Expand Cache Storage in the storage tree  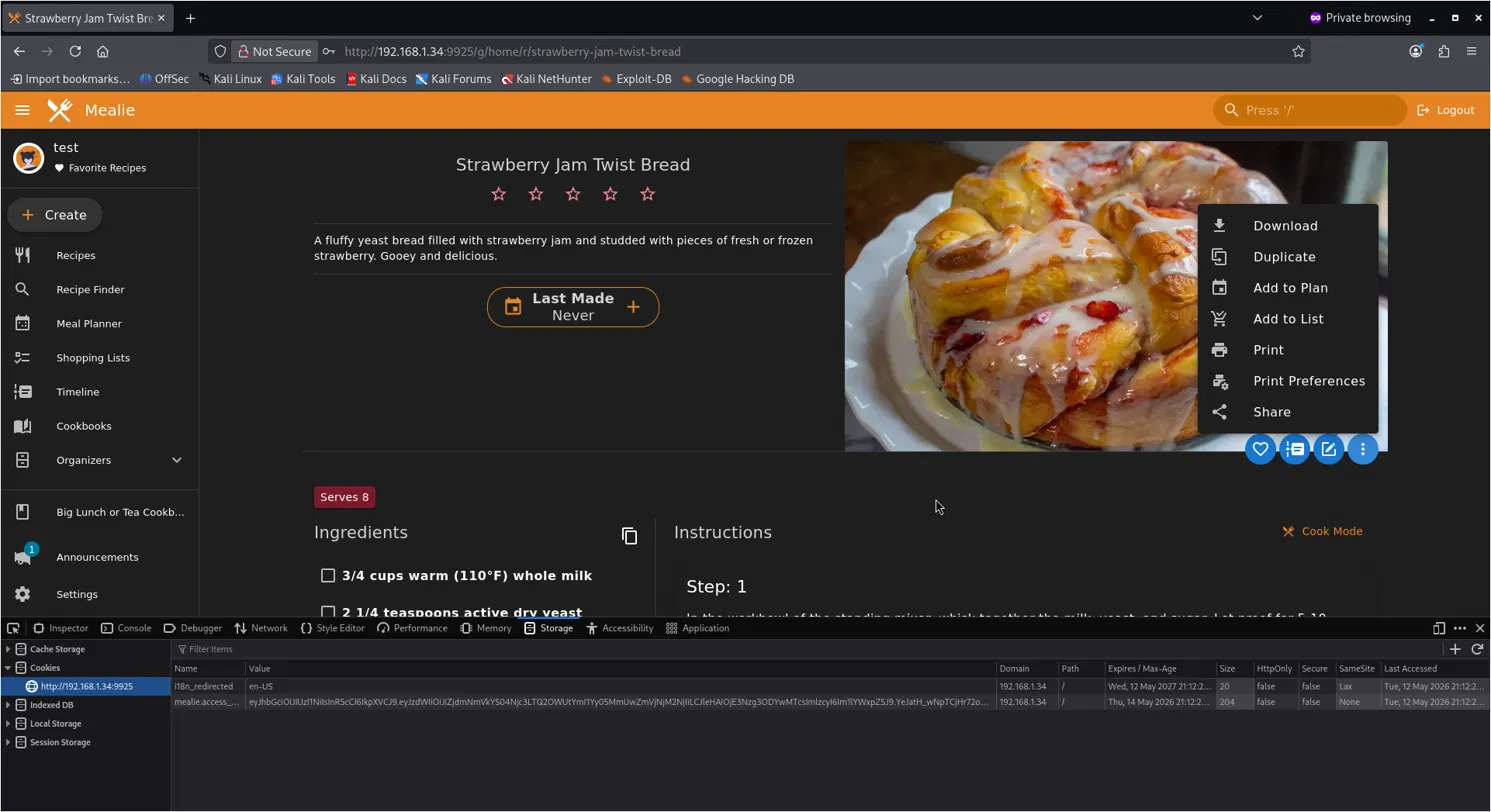[8, 649]
